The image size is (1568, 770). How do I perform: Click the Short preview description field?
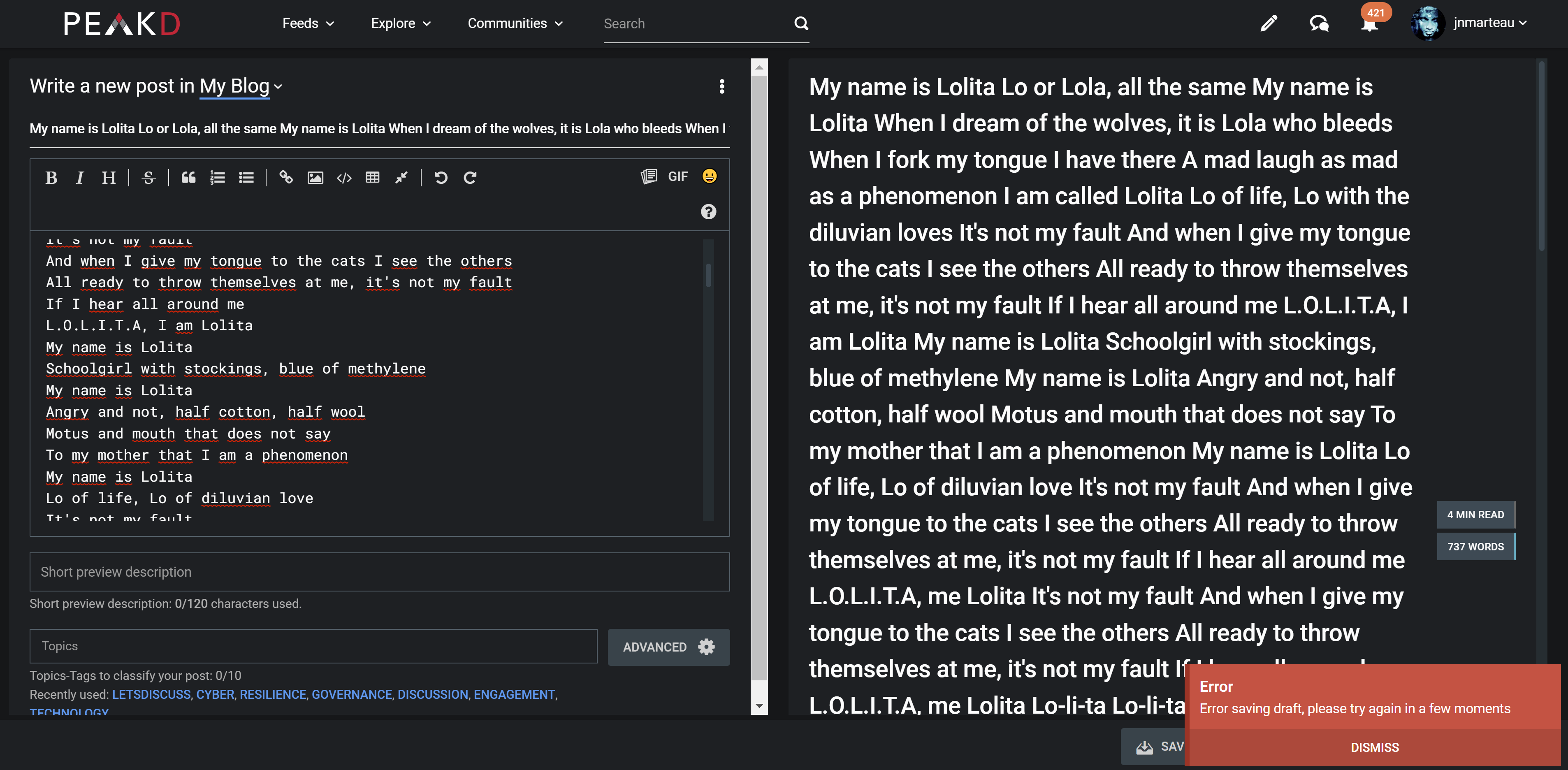click(x=379, y=572)
